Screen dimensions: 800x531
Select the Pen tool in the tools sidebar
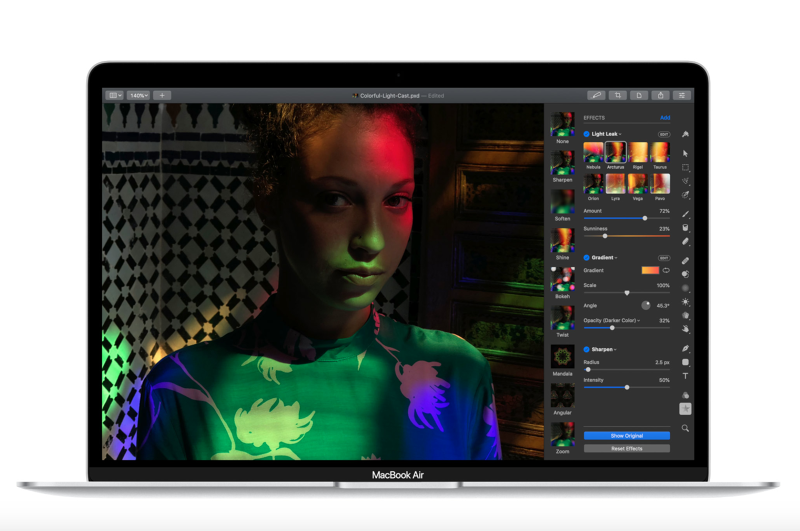click(x=685, y=348)
